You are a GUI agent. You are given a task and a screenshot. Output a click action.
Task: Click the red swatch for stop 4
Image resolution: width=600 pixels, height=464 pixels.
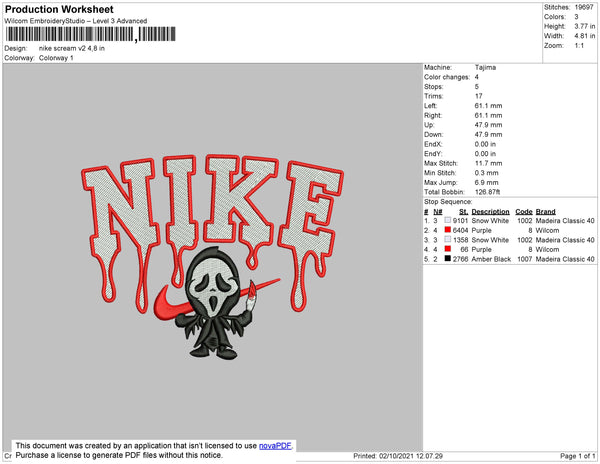447,249
